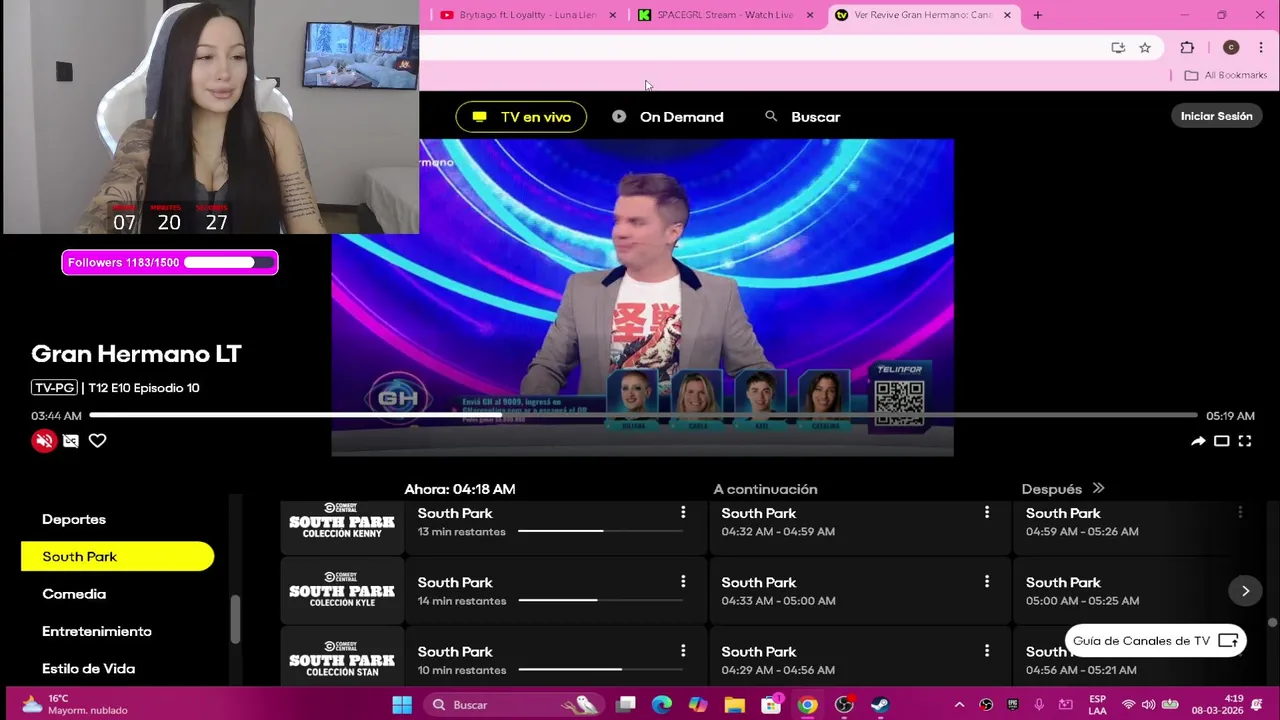Viewport: 1280px width, 720px height.
Task: Click the category list scrollbar
Action: (235, 620)
